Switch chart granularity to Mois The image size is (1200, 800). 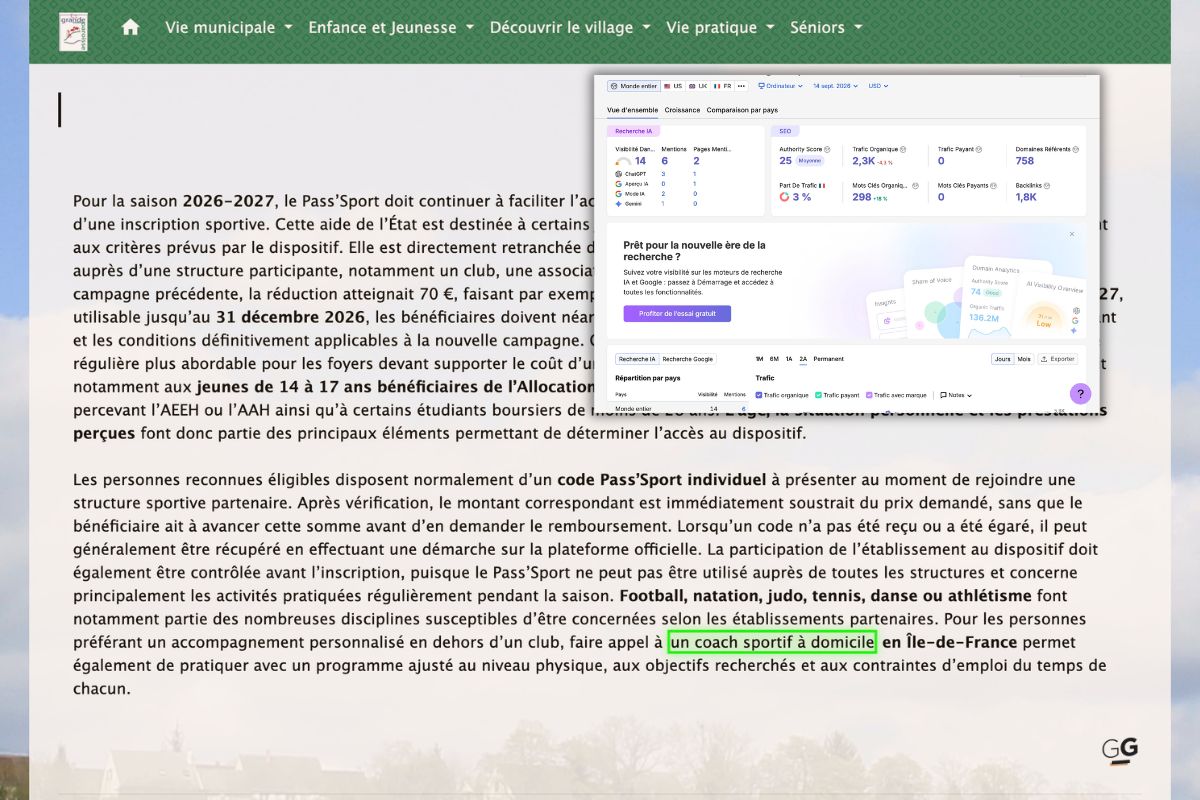[1024, 359]
